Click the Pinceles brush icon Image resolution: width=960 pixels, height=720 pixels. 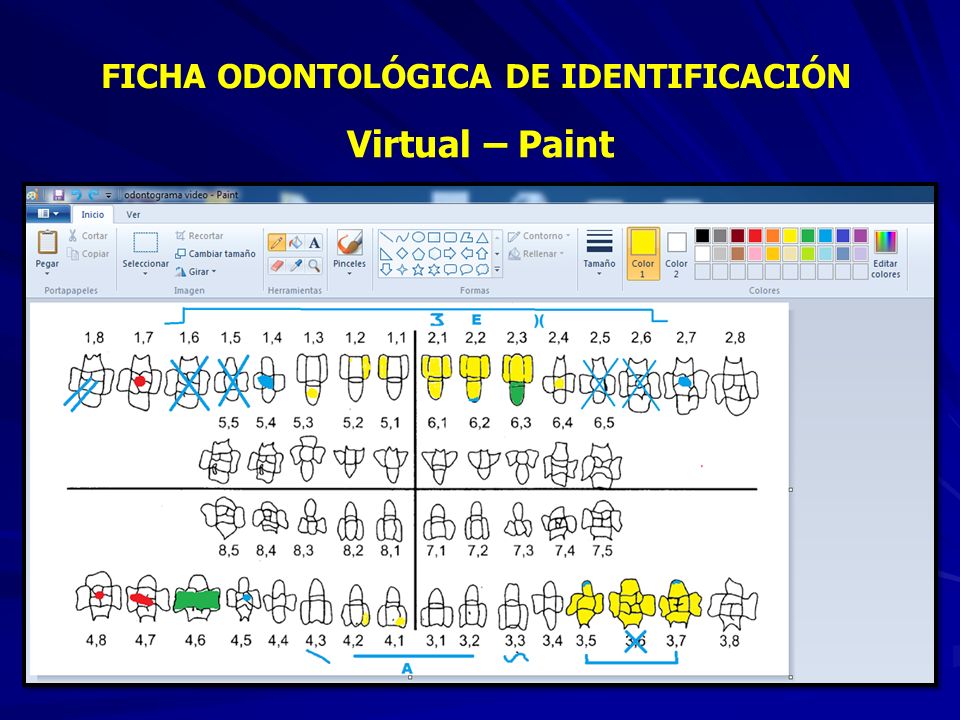coord(349,243)
